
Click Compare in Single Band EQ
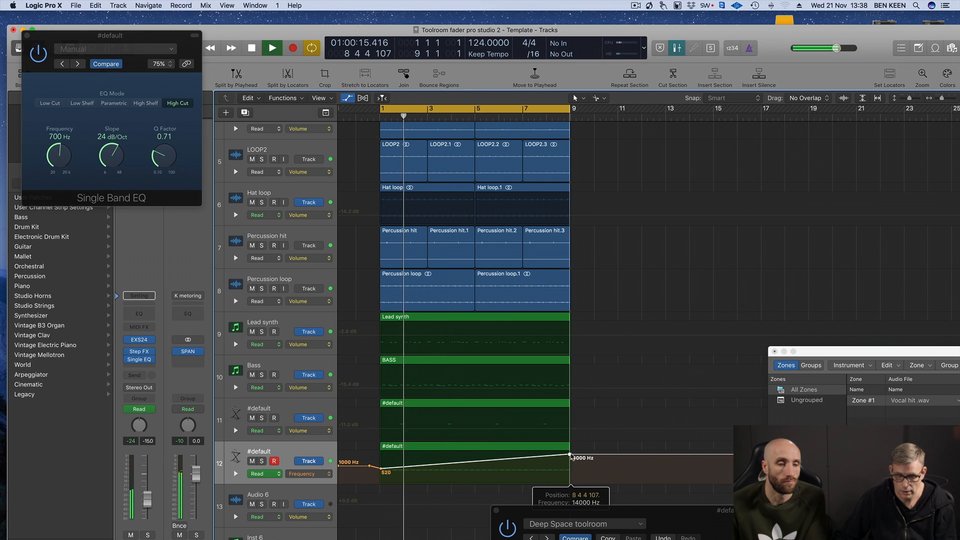point(106,64)
